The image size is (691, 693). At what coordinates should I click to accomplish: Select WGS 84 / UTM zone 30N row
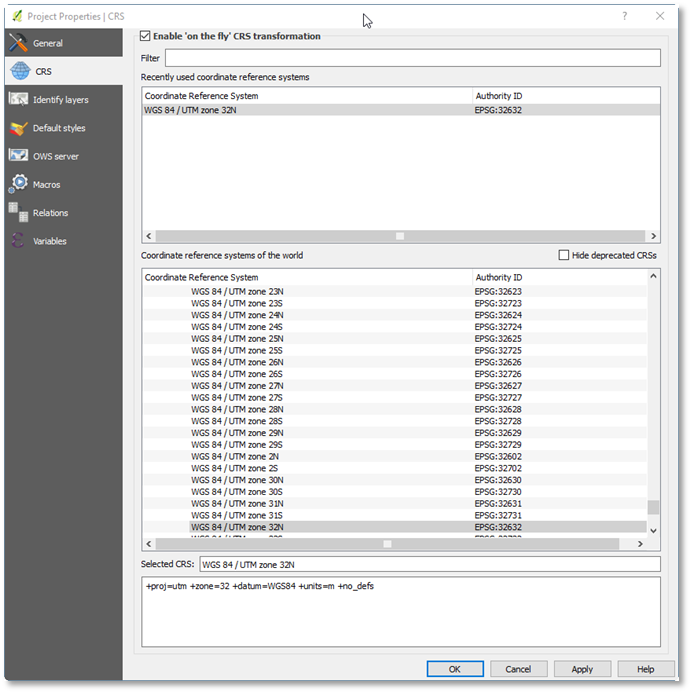point(237,480)
